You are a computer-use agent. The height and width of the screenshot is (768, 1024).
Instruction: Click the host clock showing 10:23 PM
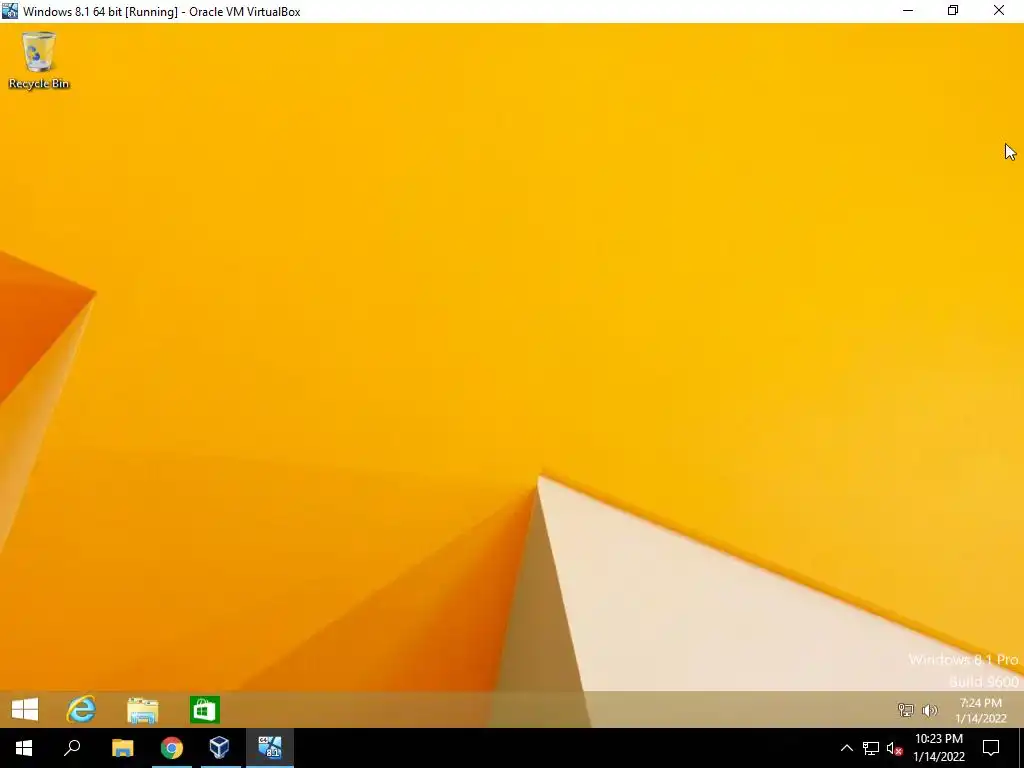[939, 748]
